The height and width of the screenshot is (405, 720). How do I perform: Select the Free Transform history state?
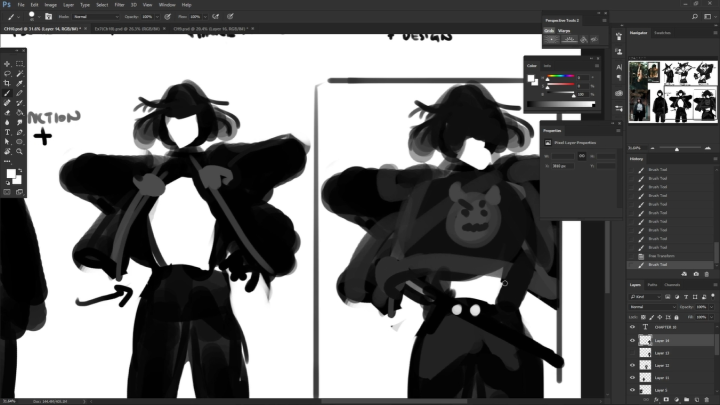coord(661,256)
